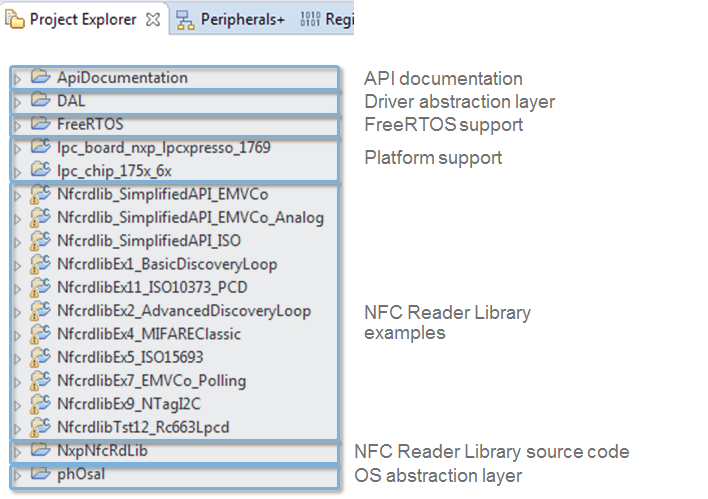This screenshot has width=708, height=499.
Task: Click the lpc_board_nxp_lpcxpresso_1769 project icon
Action: point(40,146)
